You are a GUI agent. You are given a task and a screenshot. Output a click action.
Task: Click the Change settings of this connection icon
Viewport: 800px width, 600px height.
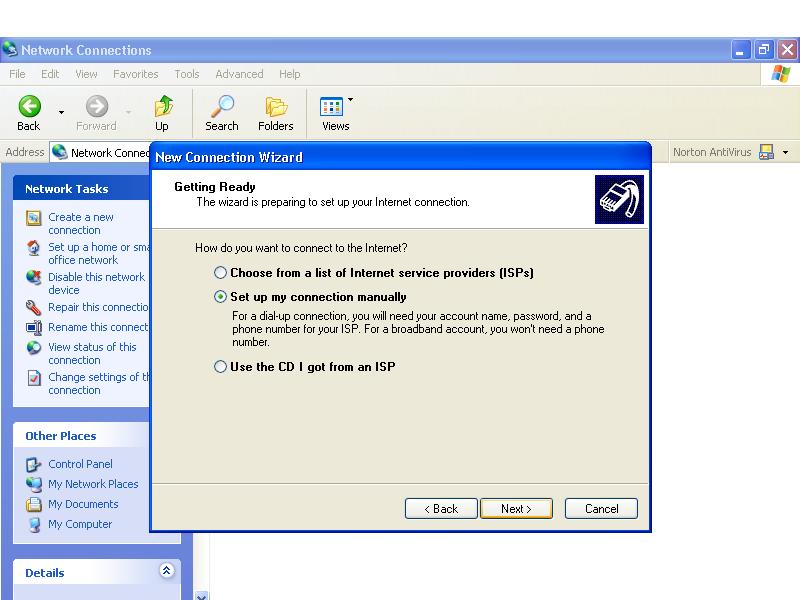click(x=34, y=378)
